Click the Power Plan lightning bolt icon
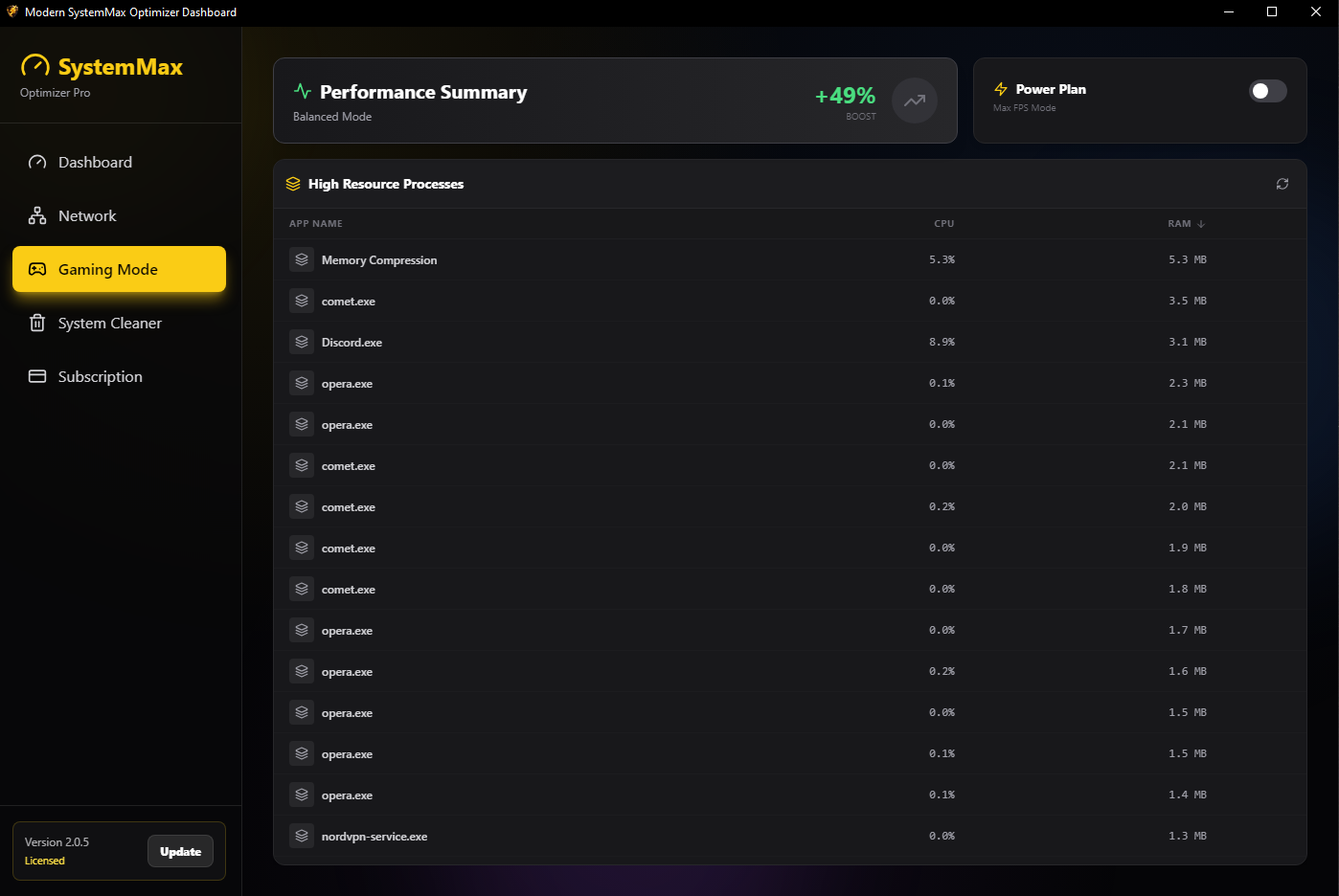 click(1001, 89)
